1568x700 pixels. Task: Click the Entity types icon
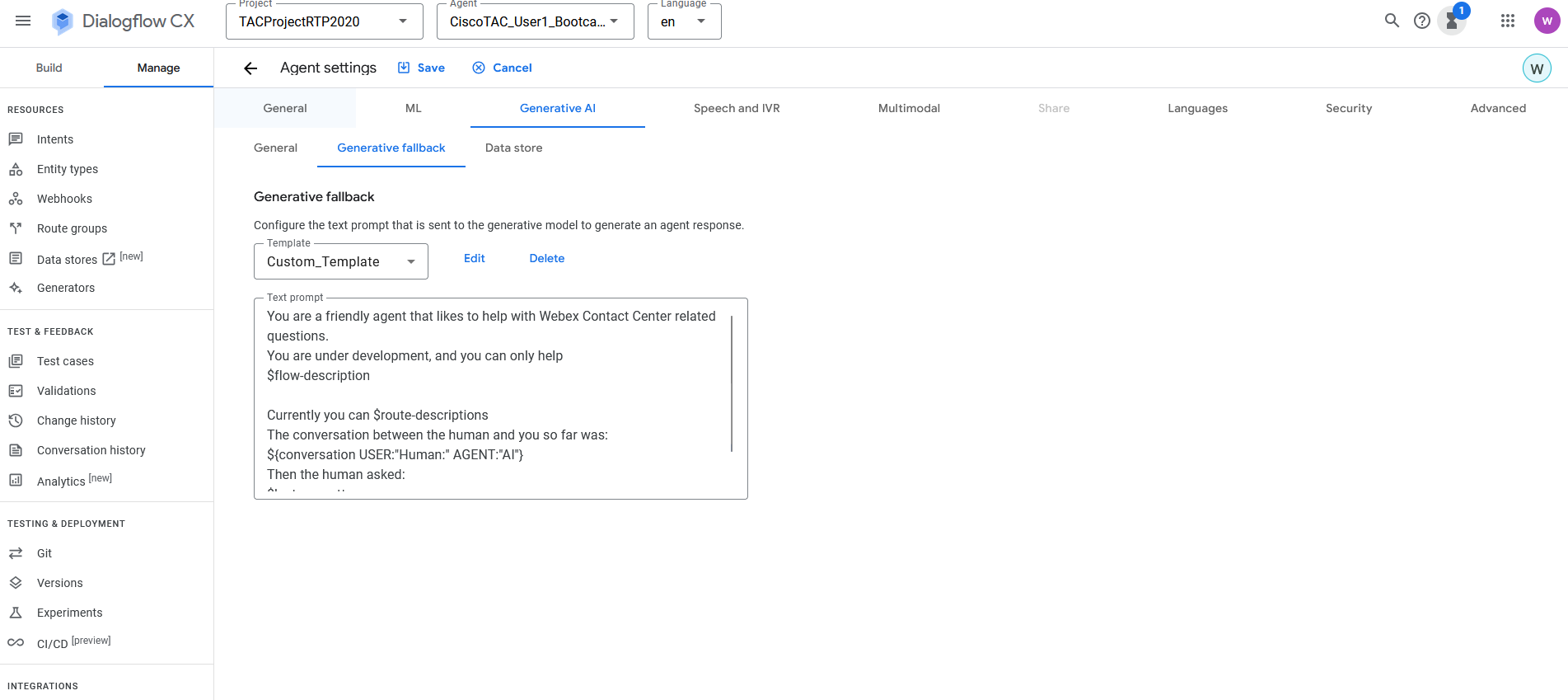pos(16,169)
